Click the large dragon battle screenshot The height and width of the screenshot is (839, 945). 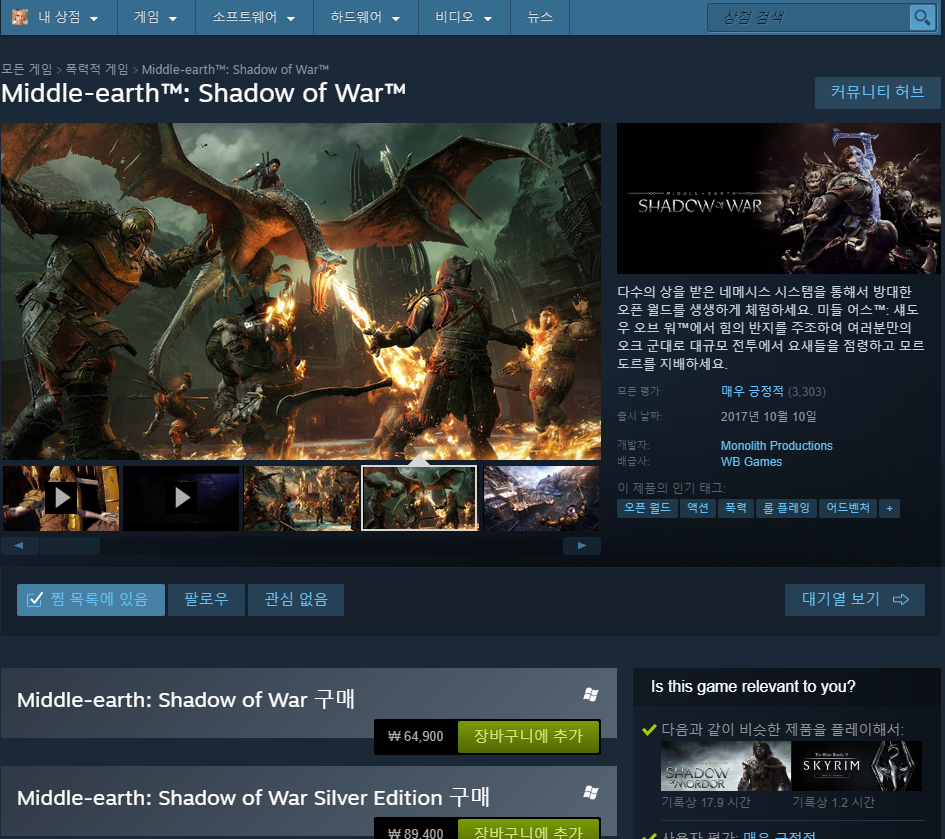(x=301, y=291)
